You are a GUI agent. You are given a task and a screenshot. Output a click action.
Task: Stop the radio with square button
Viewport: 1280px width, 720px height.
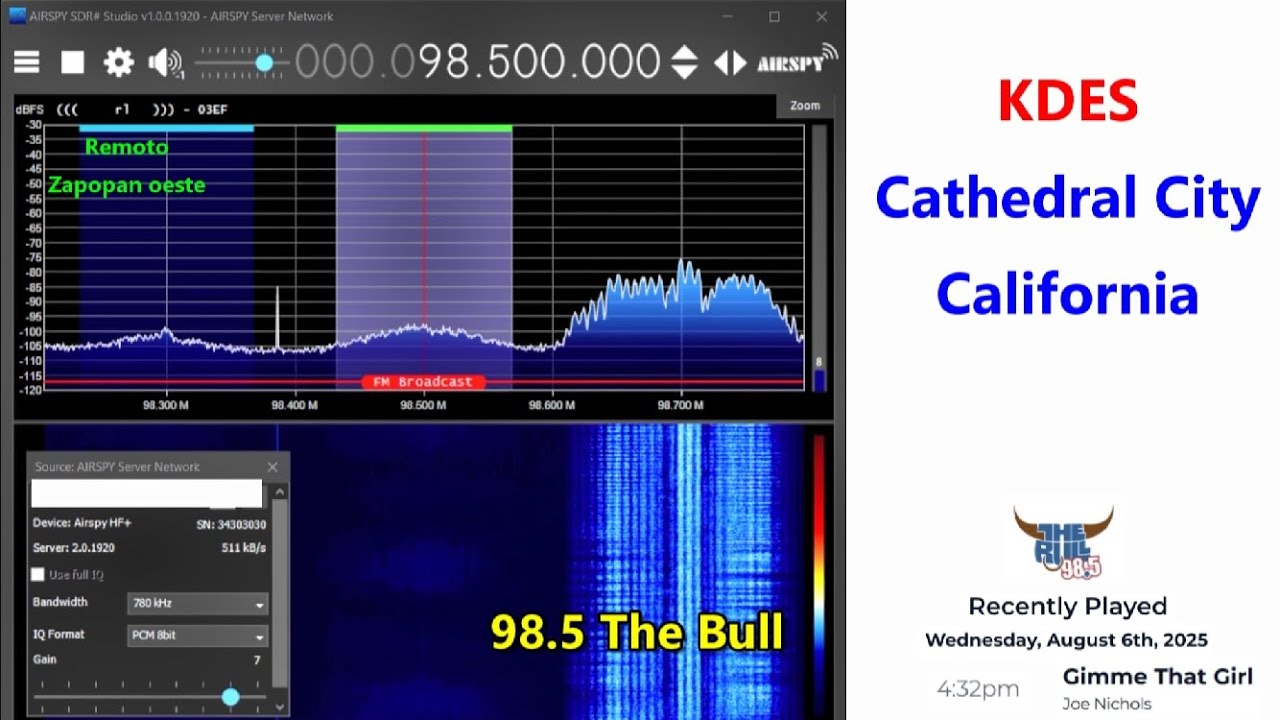click(72, 63)
